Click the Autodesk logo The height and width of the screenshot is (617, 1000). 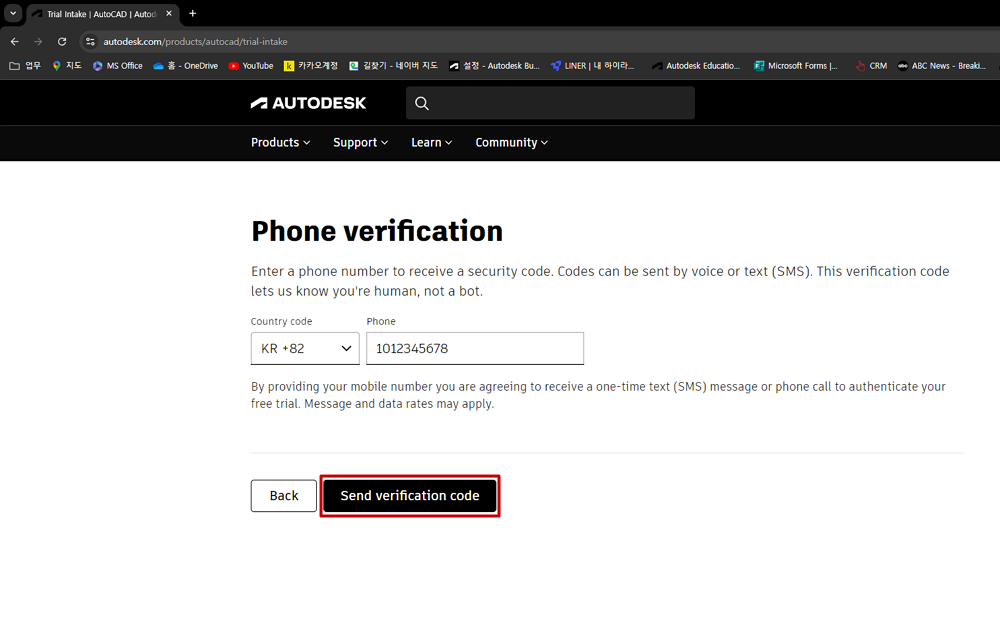[x=308, y=103]
